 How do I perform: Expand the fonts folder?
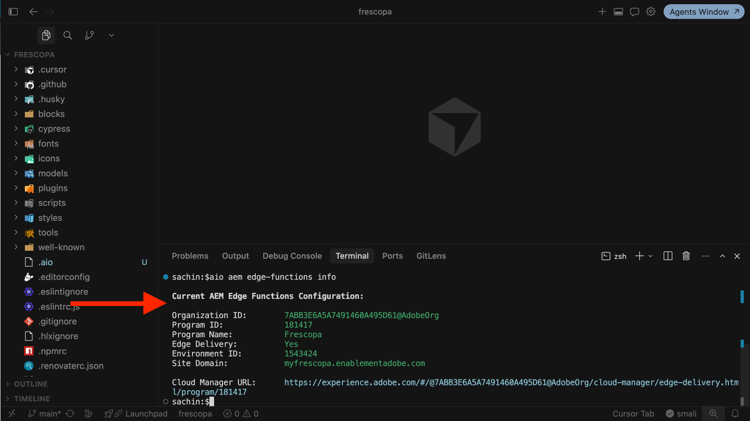(x=16, y=144)
